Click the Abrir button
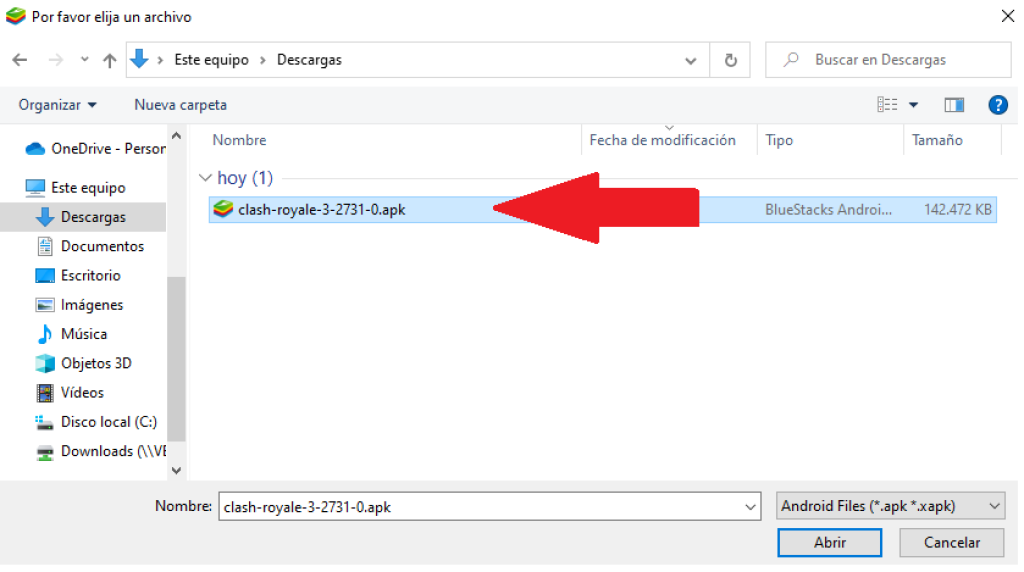Viewport: 1024px width, 572px height. (x=829, y=543)
